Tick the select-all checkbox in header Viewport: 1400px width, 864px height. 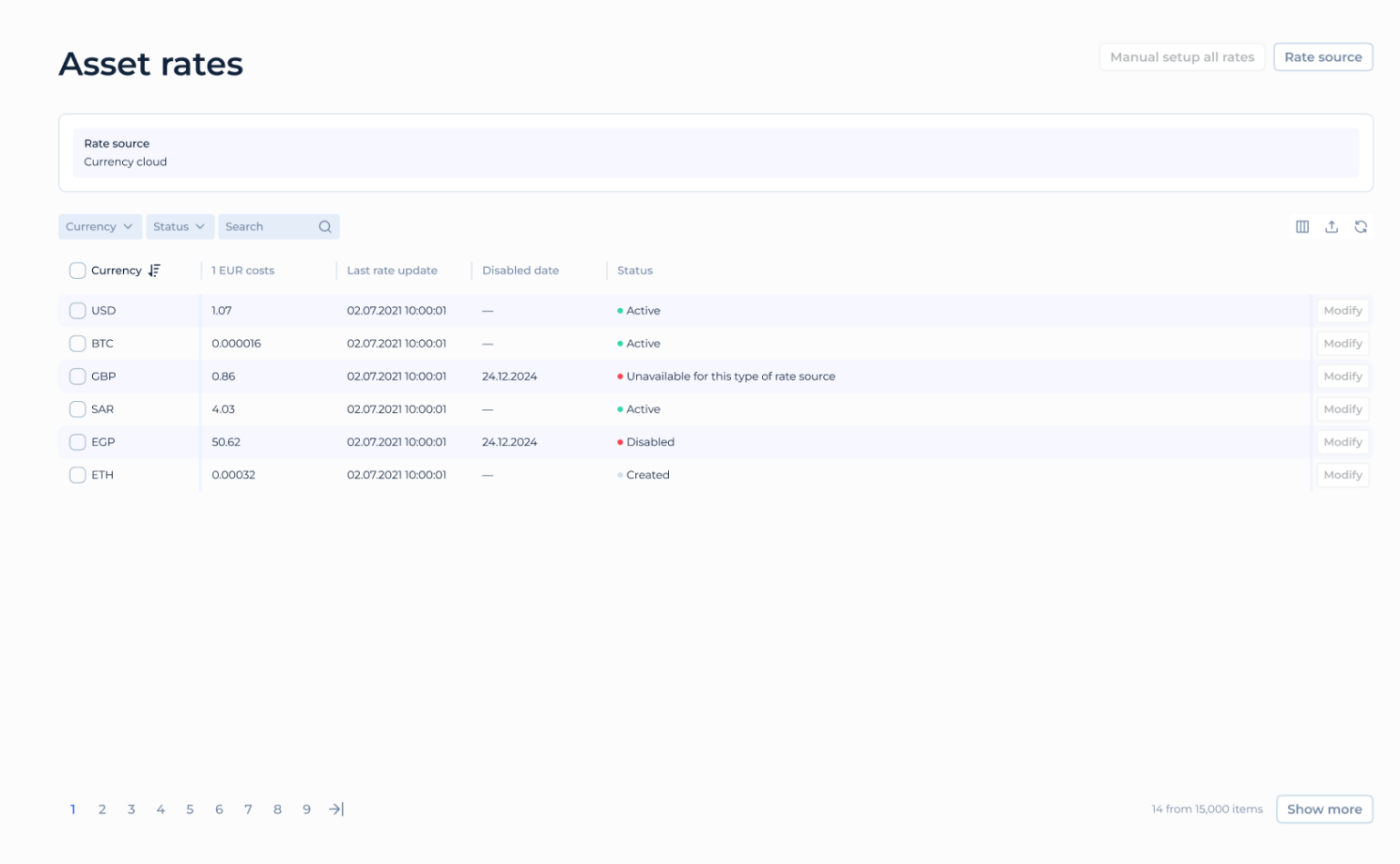77,270
